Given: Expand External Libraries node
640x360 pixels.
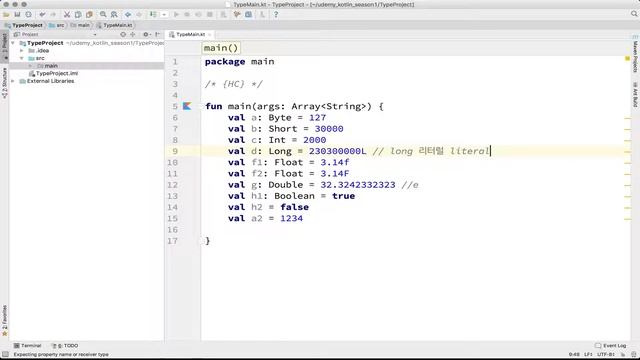Looking at the screenshot, I should (x=13, y=81).
